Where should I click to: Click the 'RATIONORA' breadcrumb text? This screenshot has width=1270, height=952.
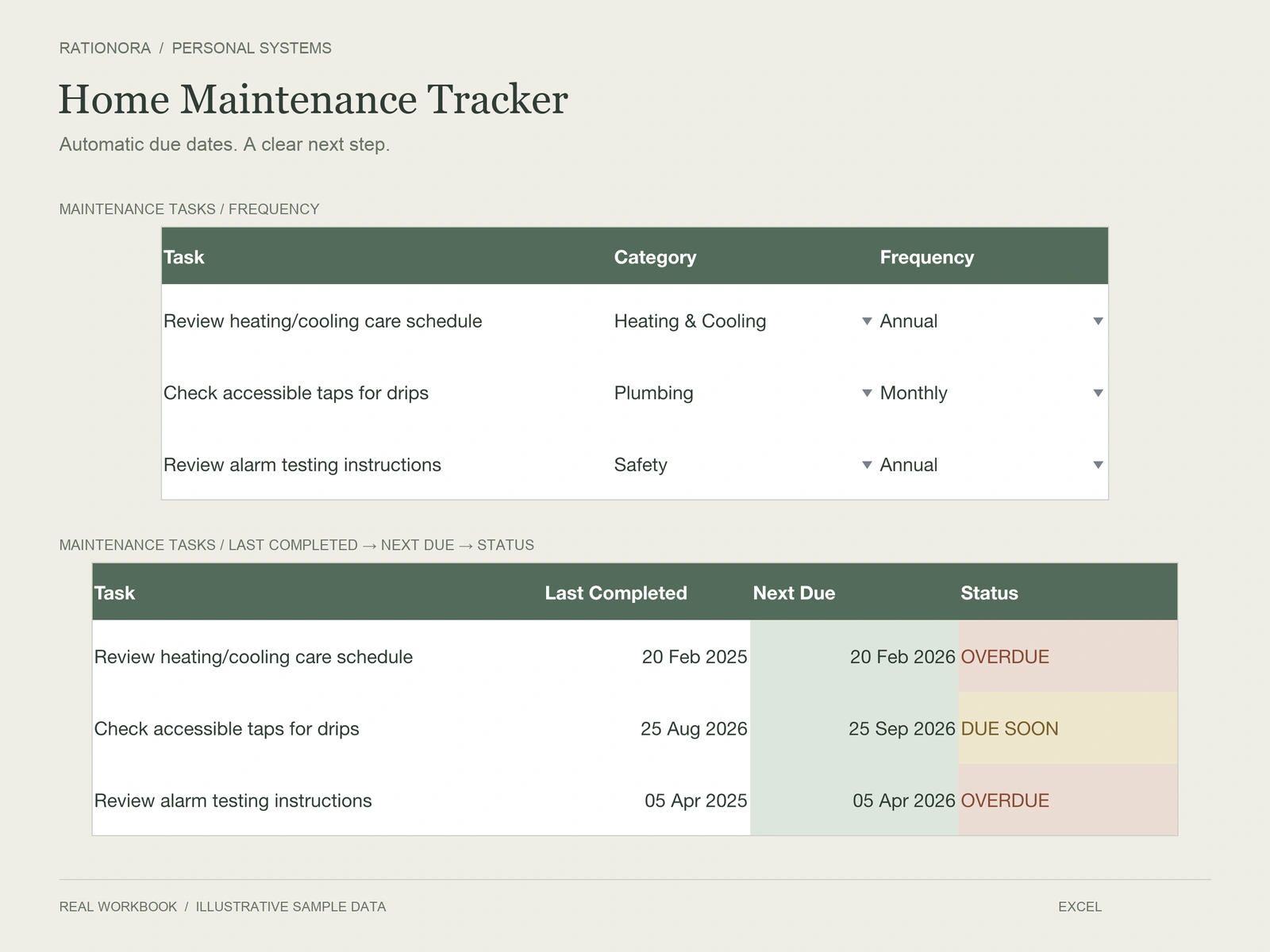point(105,48)
